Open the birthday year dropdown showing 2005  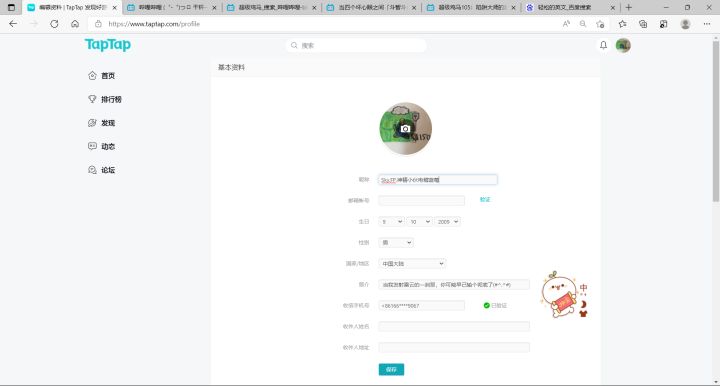point(447,222)
